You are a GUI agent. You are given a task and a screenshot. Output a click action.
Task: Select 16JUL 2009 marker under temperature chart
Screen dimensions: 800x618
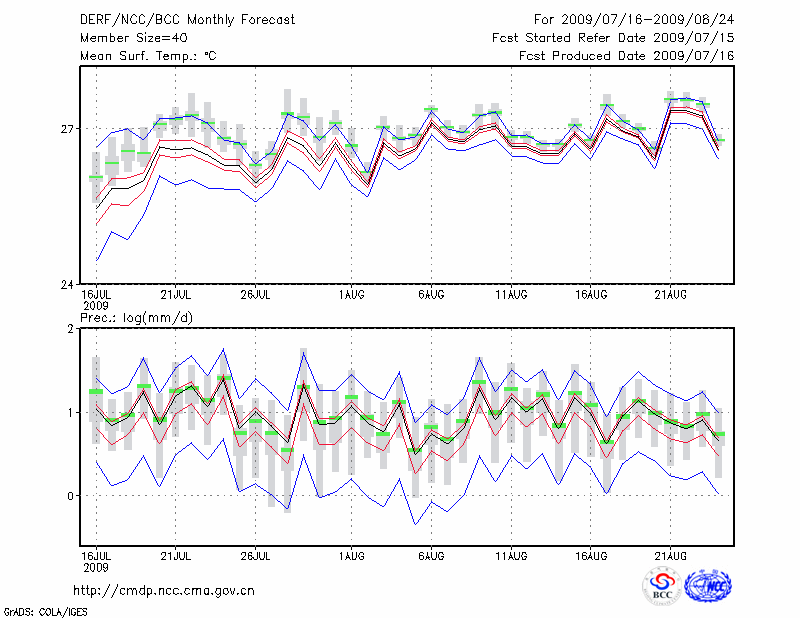95,299
